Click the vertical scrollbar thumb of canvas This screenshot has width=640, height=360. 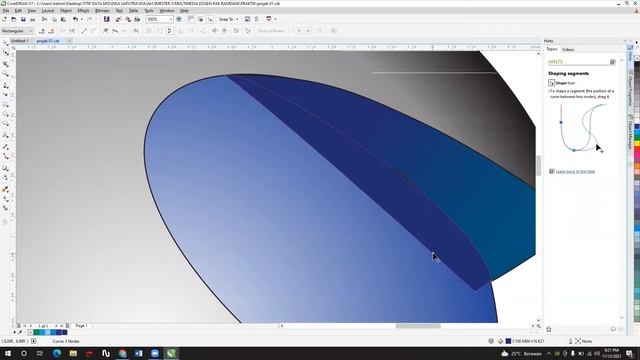538,165
